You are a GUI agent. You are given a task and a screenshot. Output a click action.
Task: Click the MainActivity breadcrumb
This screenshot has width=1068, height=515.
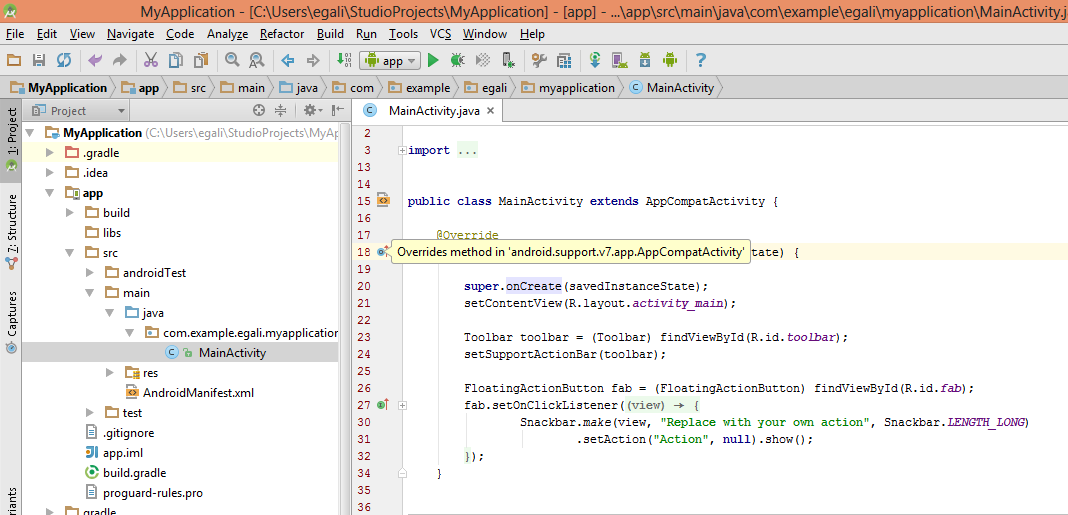673,88
